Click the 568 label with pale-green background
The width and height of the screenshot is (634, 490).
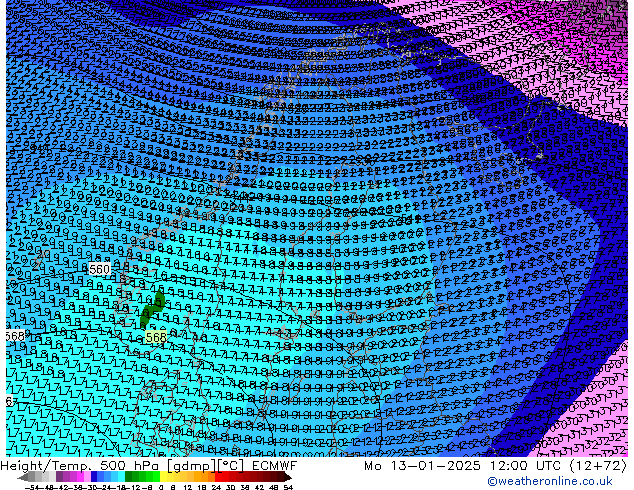[156, 337]
